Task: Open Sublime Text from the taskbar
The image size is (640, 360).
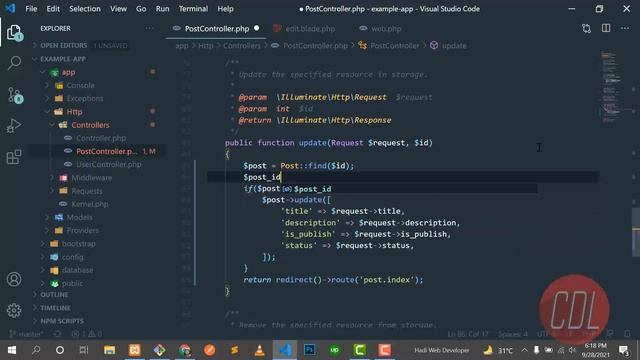Action: 234,350
